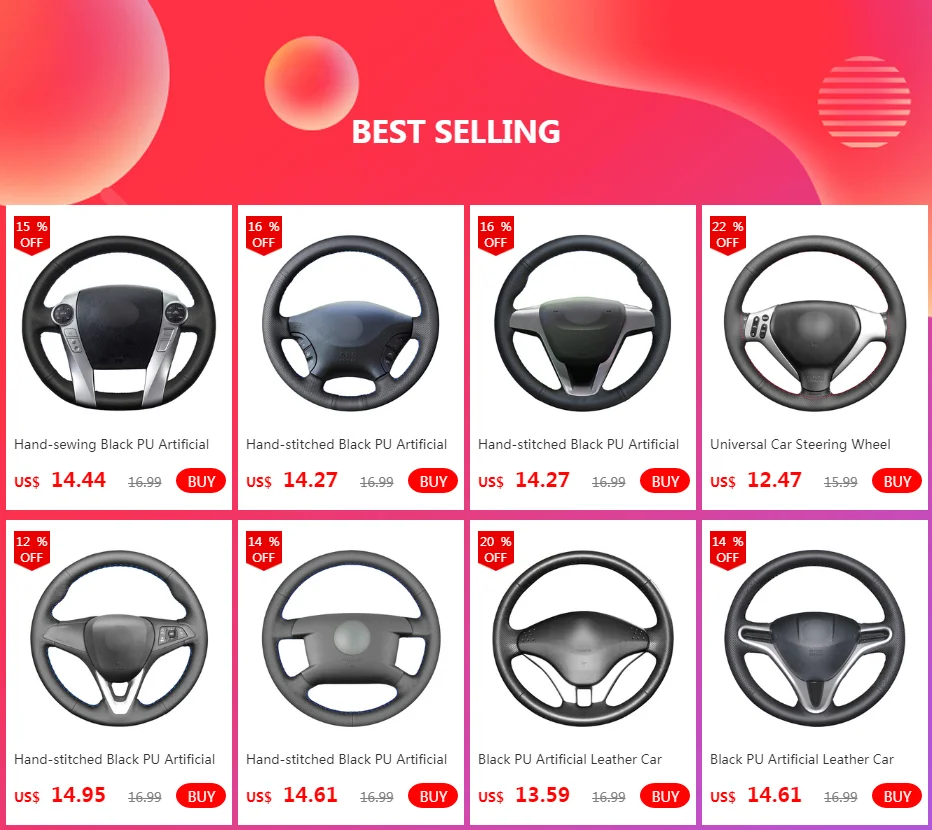Buy the second product in the bottom row
The image size is (932, 830).
(x=433, y=796)
